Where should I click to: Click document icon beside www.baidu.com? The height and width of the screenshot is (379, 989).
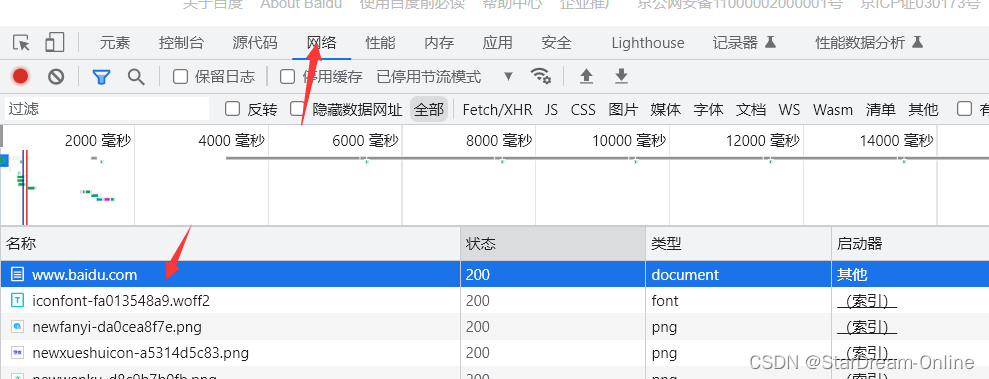tap(18, 275)
